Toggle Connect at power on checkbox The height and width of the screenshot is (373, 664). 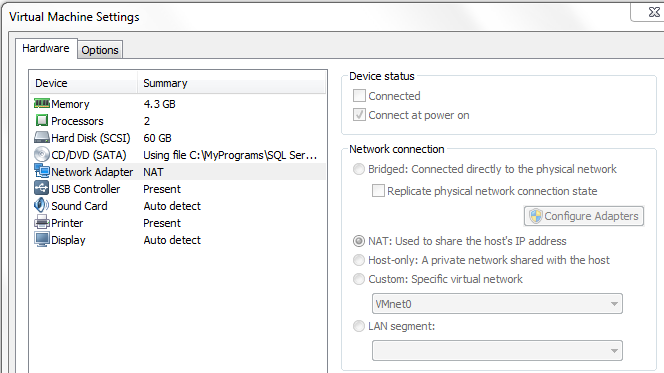(359, 115)
